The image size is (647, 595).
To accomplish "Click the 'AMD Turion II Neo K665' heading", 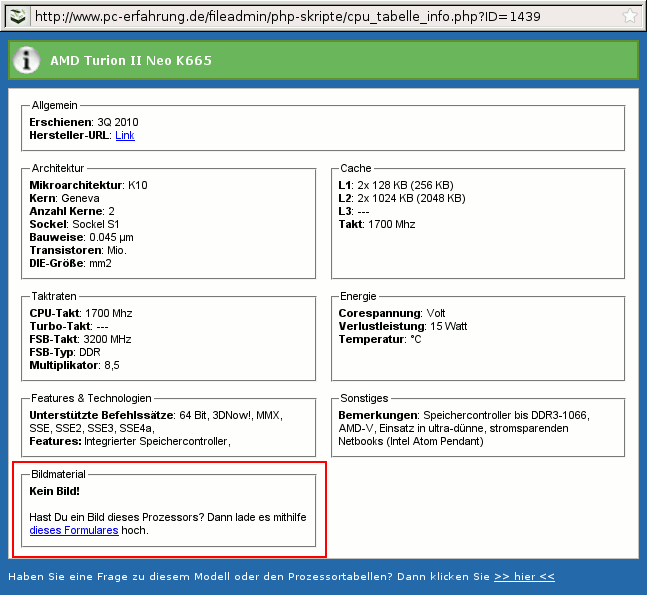I will pyautogui.click(x=131, y=61).
